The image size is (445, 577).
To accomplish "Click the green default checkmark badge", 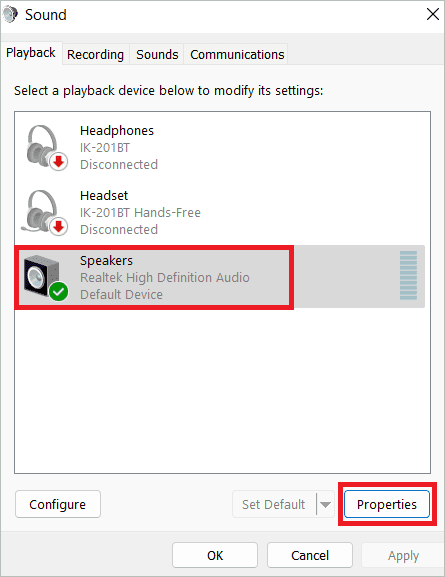I will pos(59,291).
